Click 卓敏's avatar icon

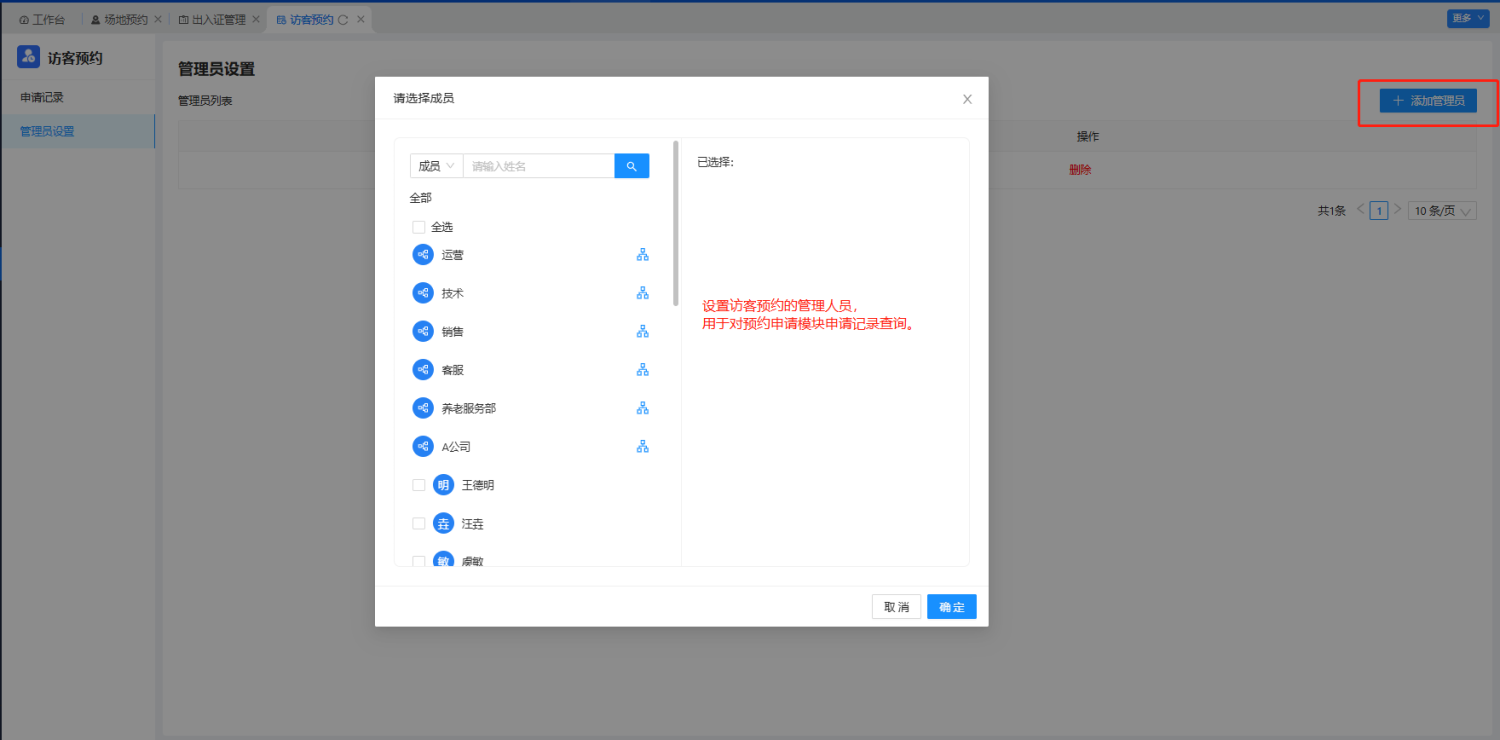click(x=444, y=560)
